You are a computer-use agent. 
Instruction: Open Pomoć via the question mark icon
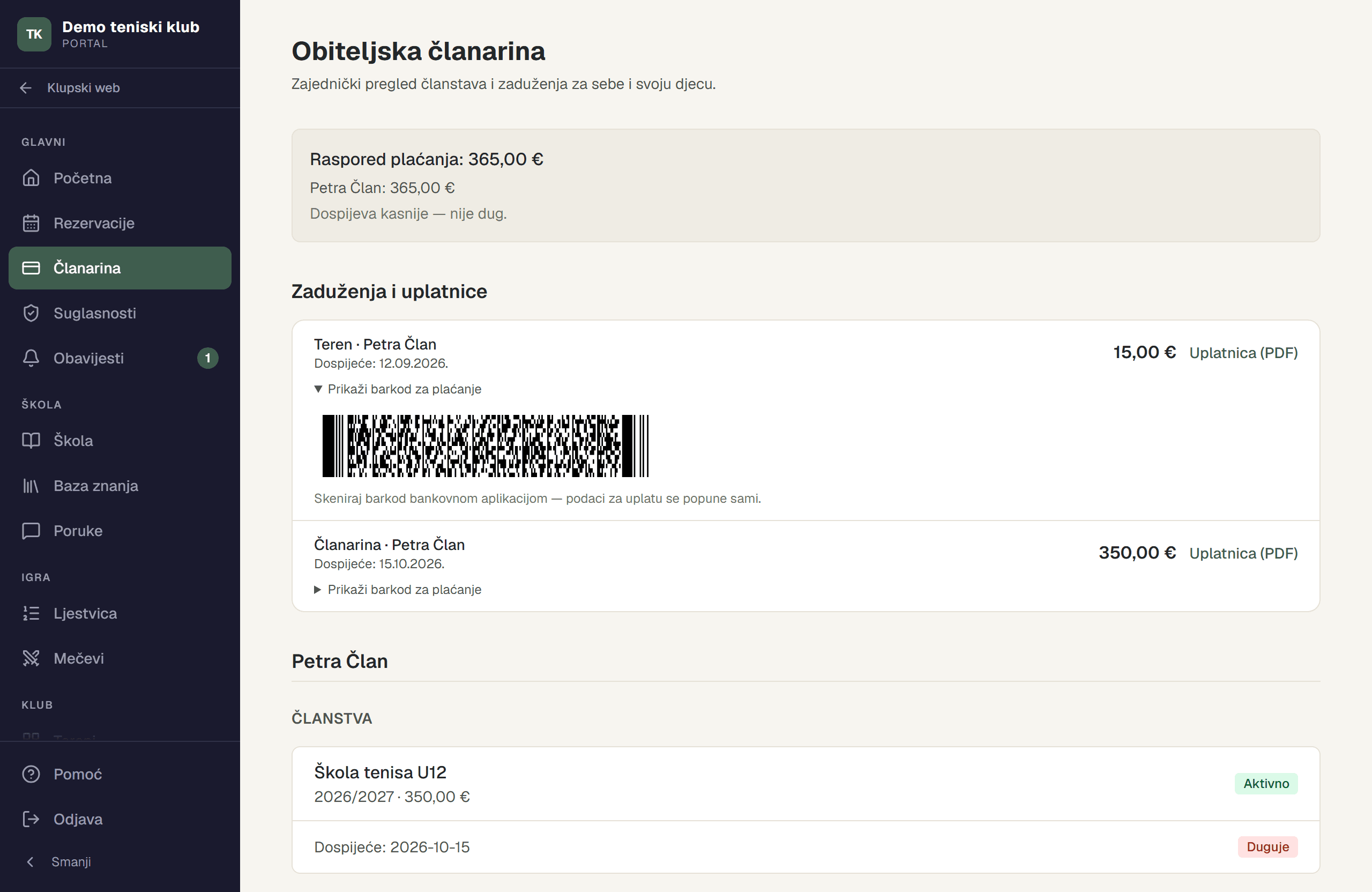click(x=31, y=774)
